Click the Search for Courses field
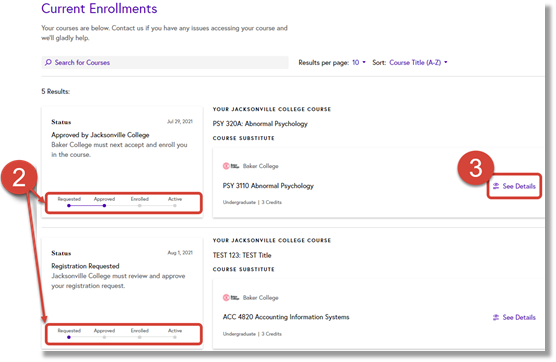This screenshot has width=556, height=362. pos(165,62)
